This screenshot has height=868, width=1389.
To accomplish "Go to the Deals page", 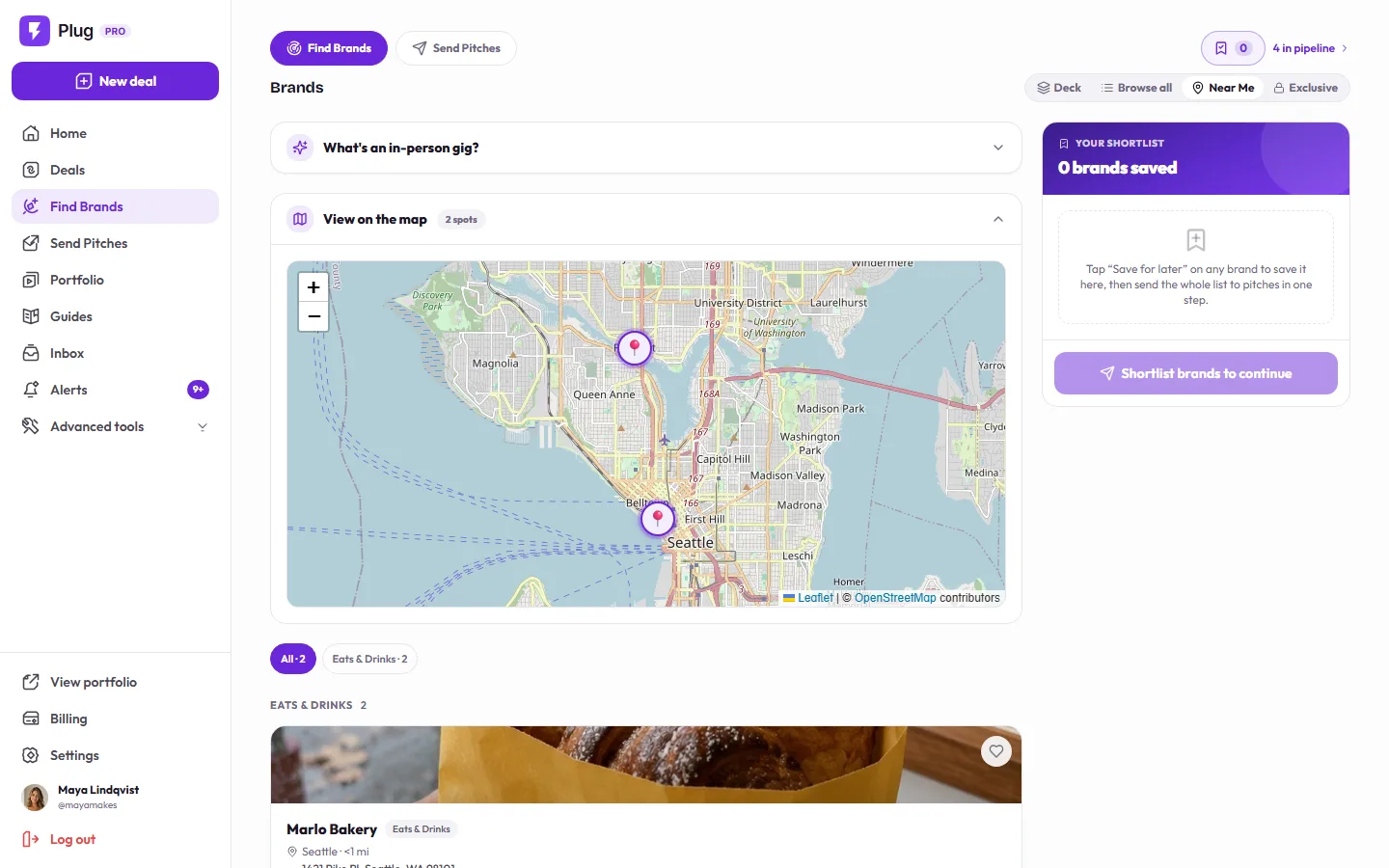I will [x=115, y=170].
